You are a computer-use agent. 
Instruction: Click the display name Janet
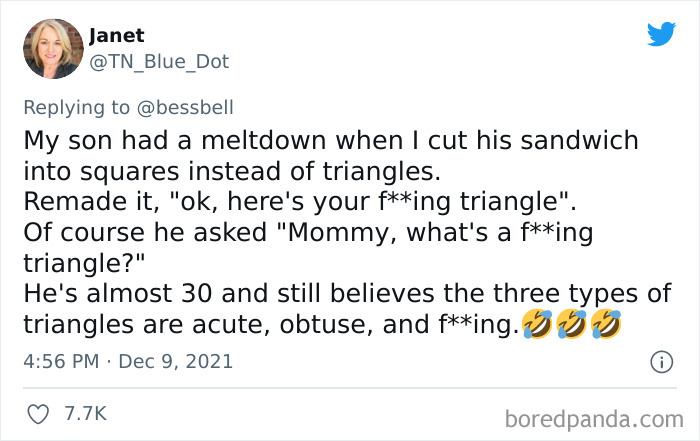tap(117, 35)
